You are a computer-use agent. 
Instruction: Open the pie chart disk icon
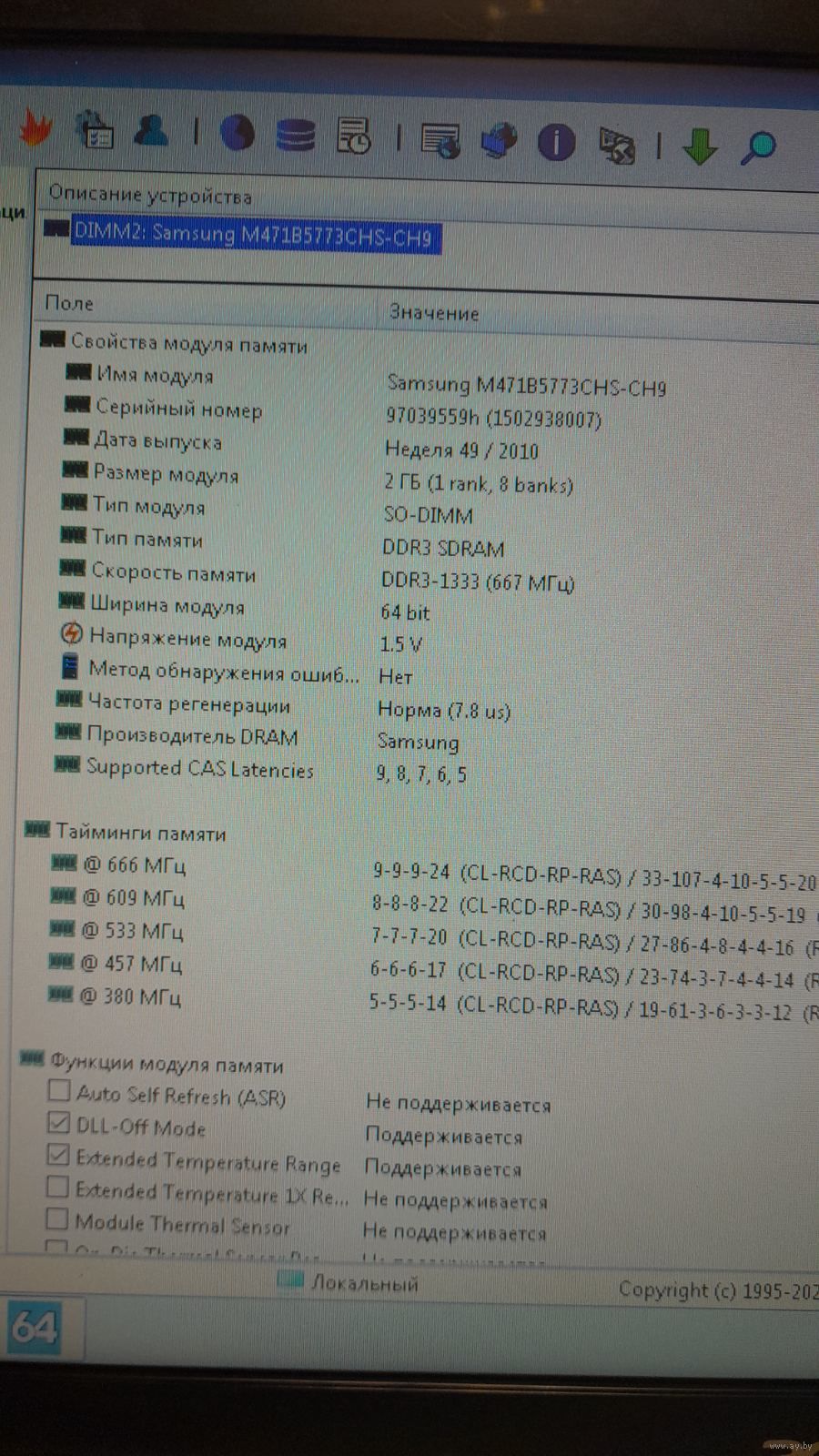pos(237,134)
